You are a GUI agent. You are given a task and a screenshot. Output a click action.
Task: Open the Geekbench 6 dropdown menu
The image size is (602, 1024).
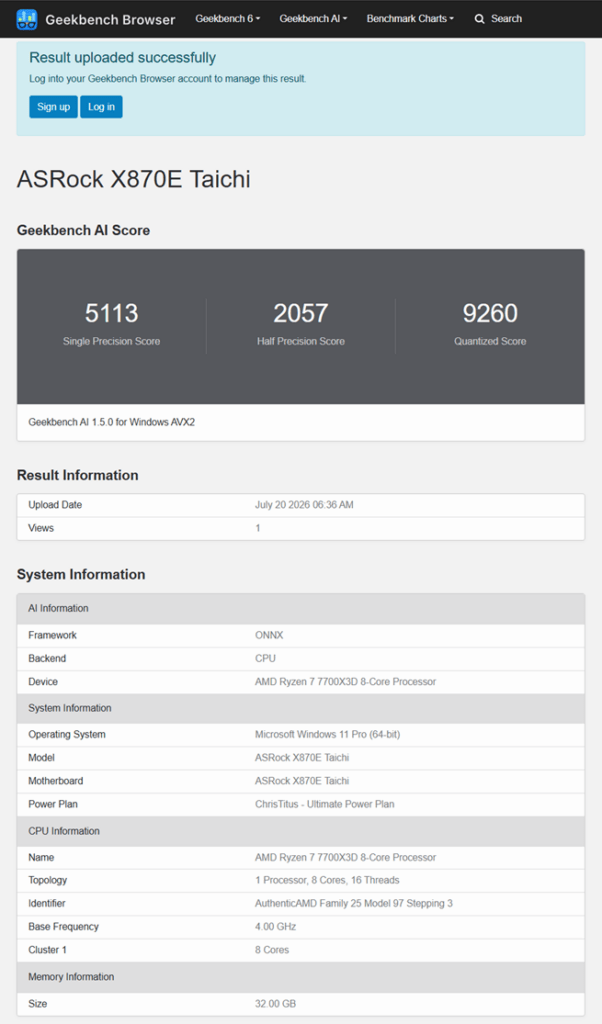coord(228,18)
